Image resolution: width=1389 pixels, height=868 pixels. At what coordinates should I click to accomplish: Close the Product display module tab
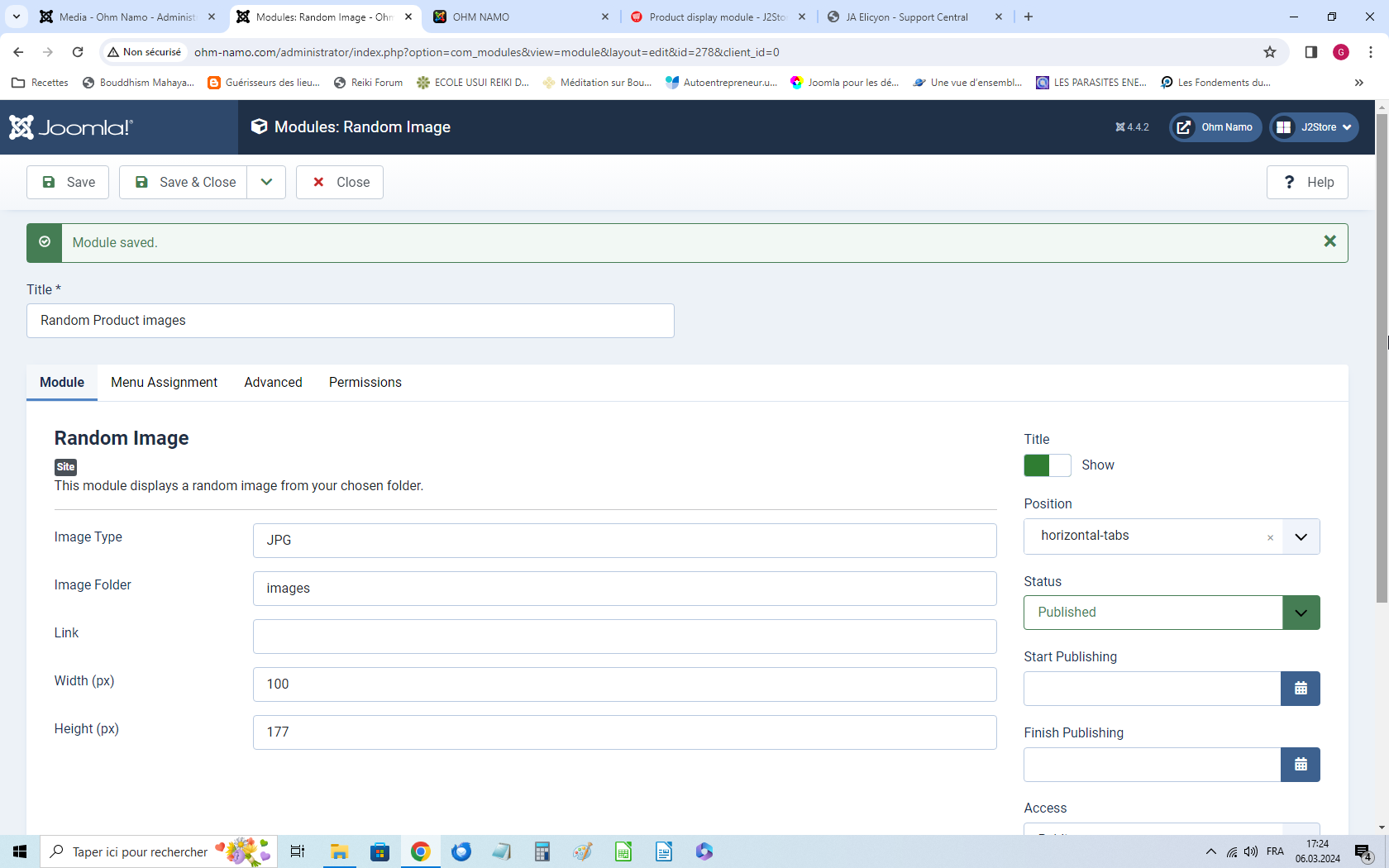(x=802, y=17)
